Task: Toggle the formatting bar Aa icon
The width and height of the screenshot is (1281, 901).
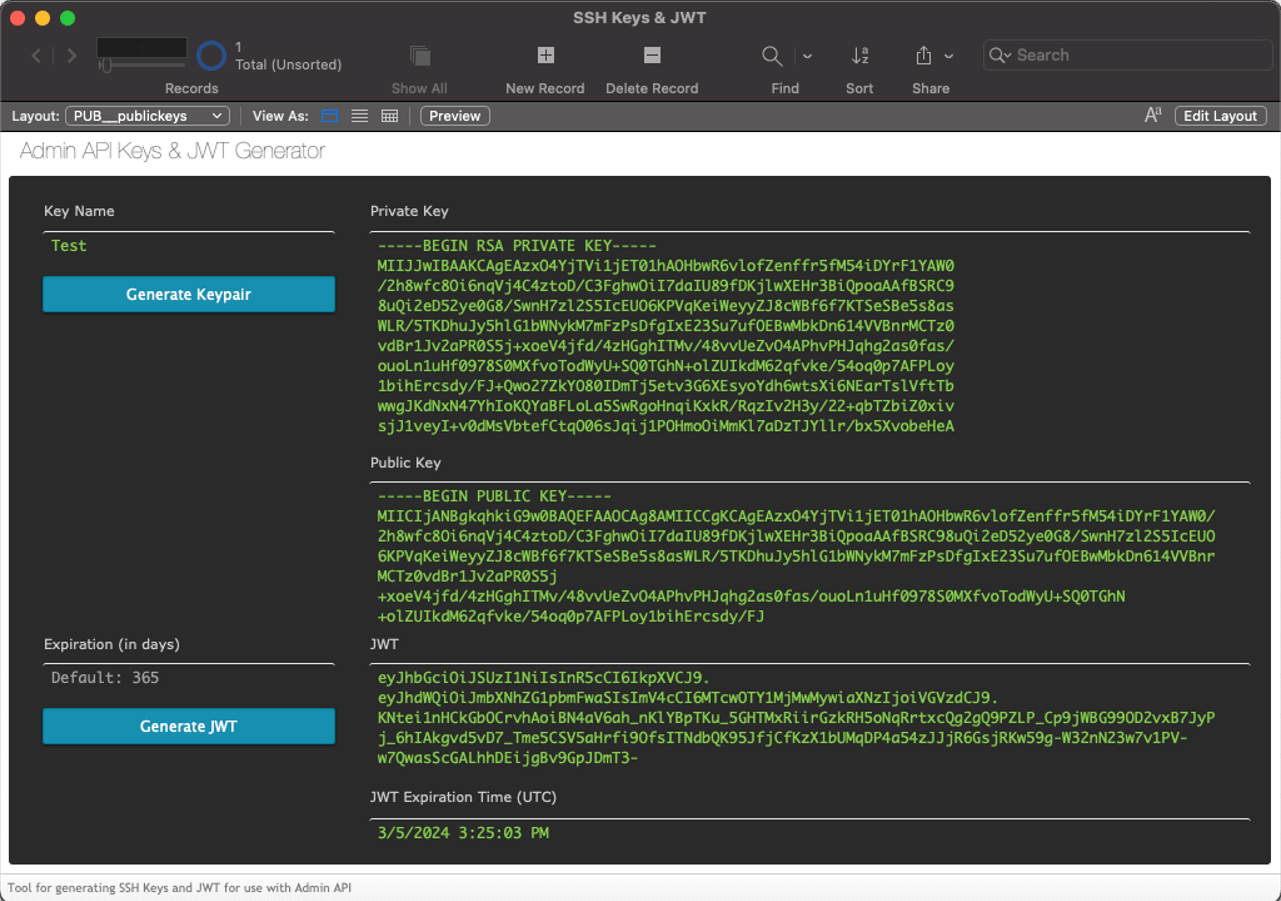Action: click(1152, 116)
